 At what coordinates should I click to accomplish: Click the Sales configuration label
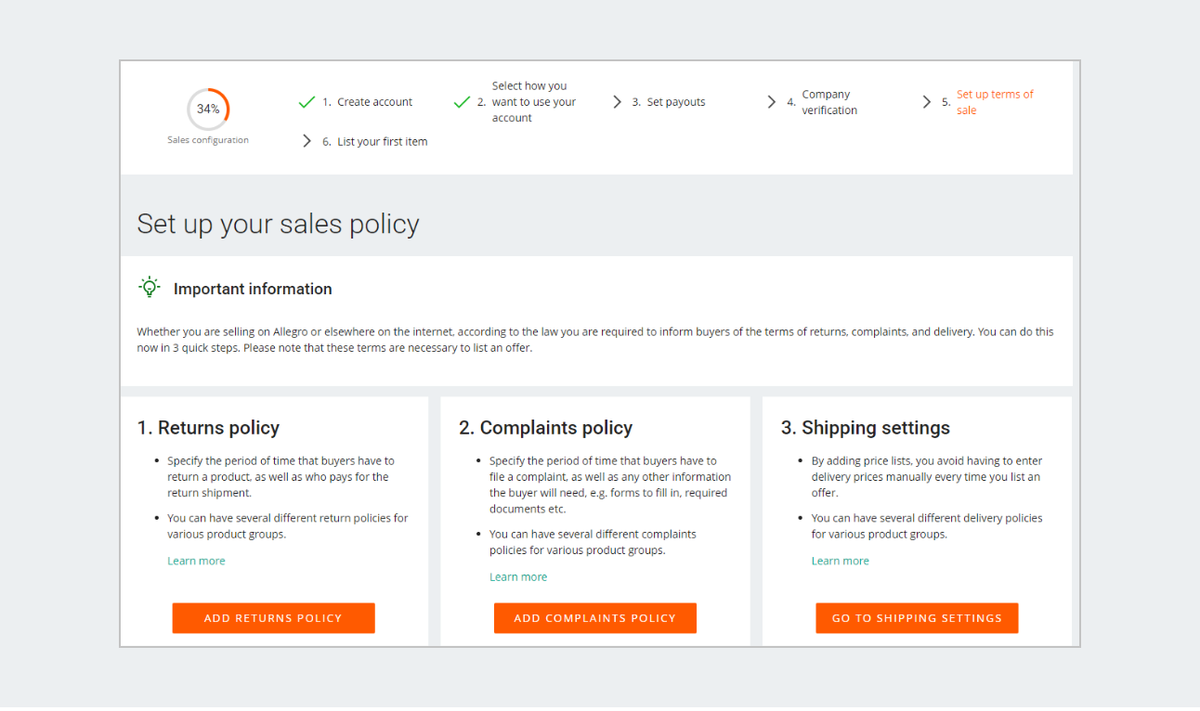(x=208, y=140)
